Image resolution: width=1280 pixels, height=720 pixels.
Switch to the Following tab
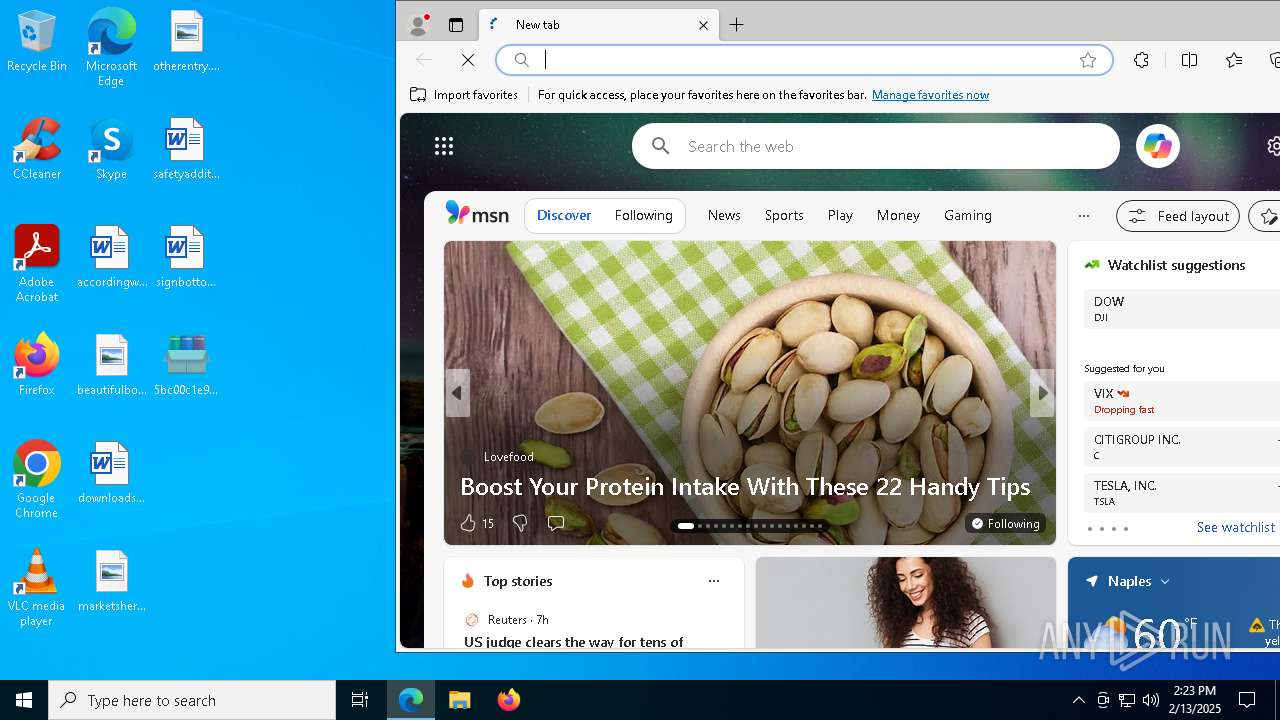(x=644, y=215)
